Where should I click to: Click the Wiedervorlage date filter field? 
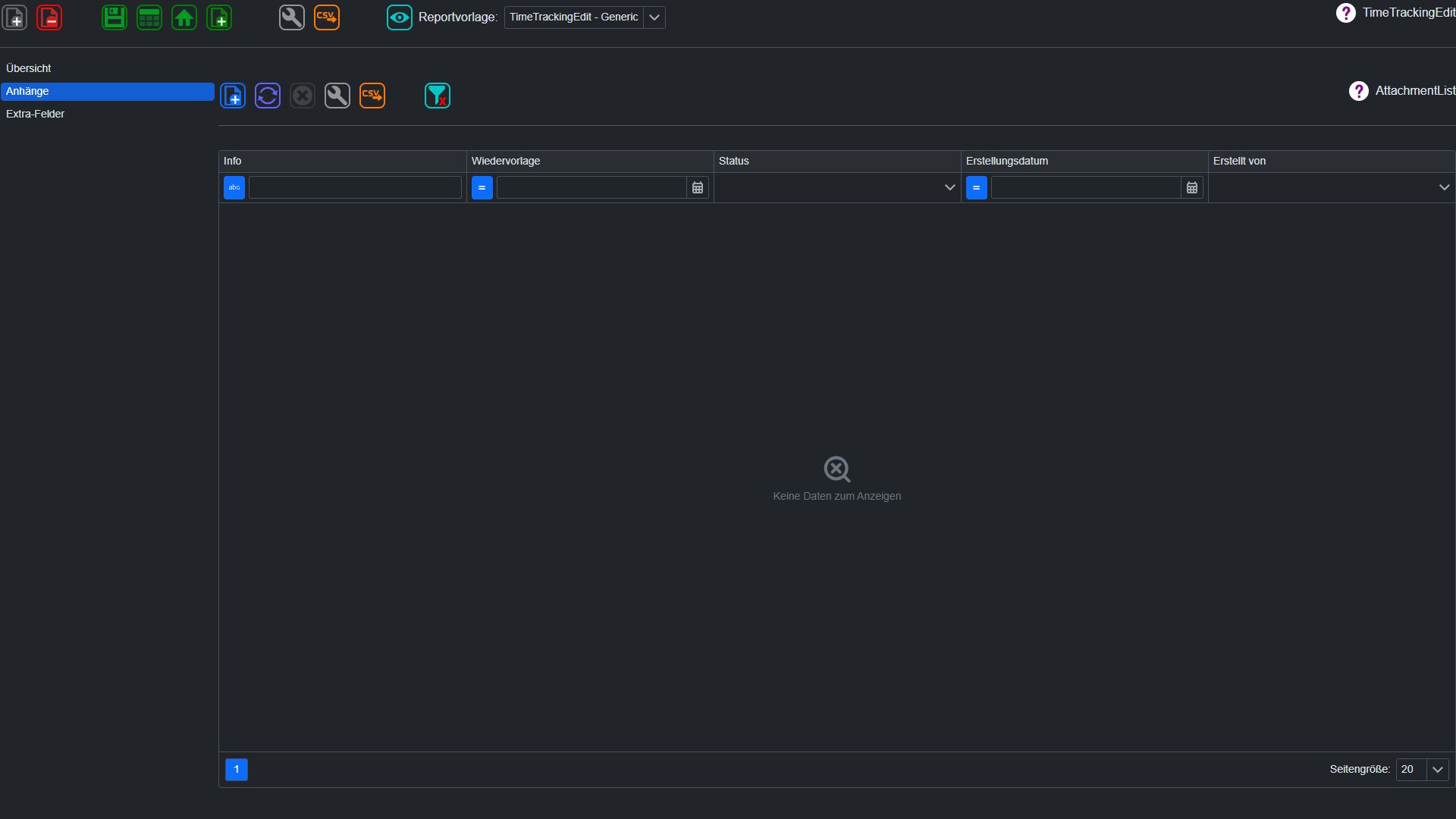point(591,187)
